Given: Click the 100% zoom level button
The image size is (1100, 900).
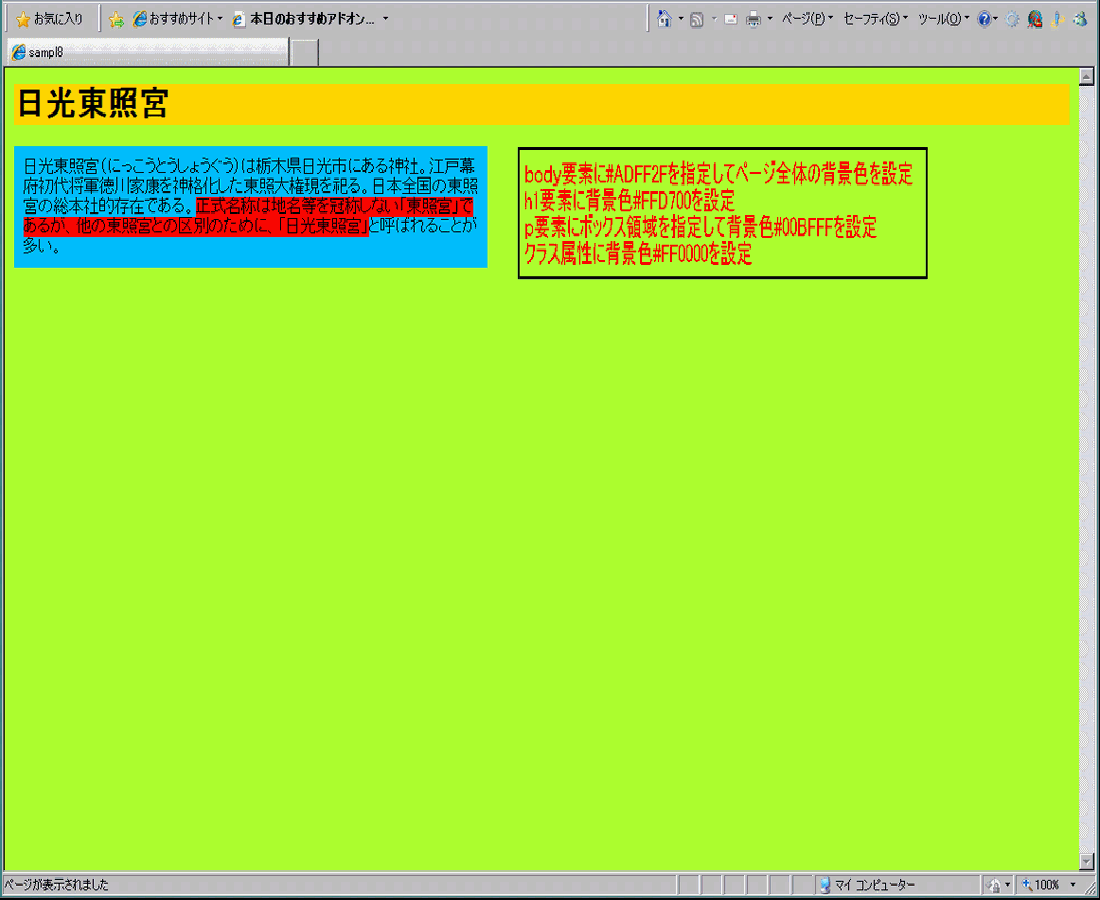Looking at the screenshot, I should click(x=1041, y=885).
